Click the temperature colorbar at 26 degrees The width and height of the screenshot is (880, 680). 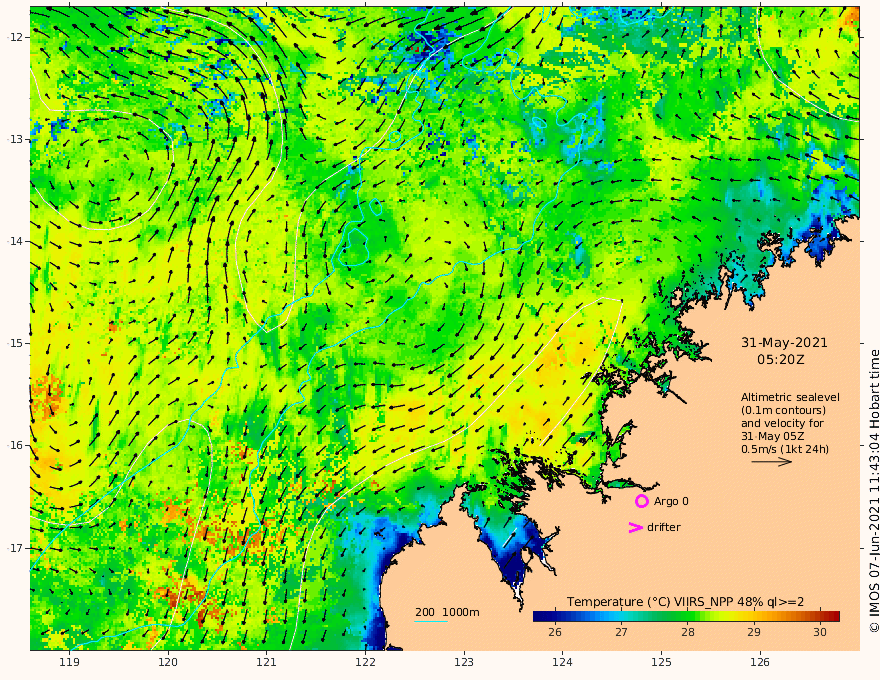(x=555, y=616)
